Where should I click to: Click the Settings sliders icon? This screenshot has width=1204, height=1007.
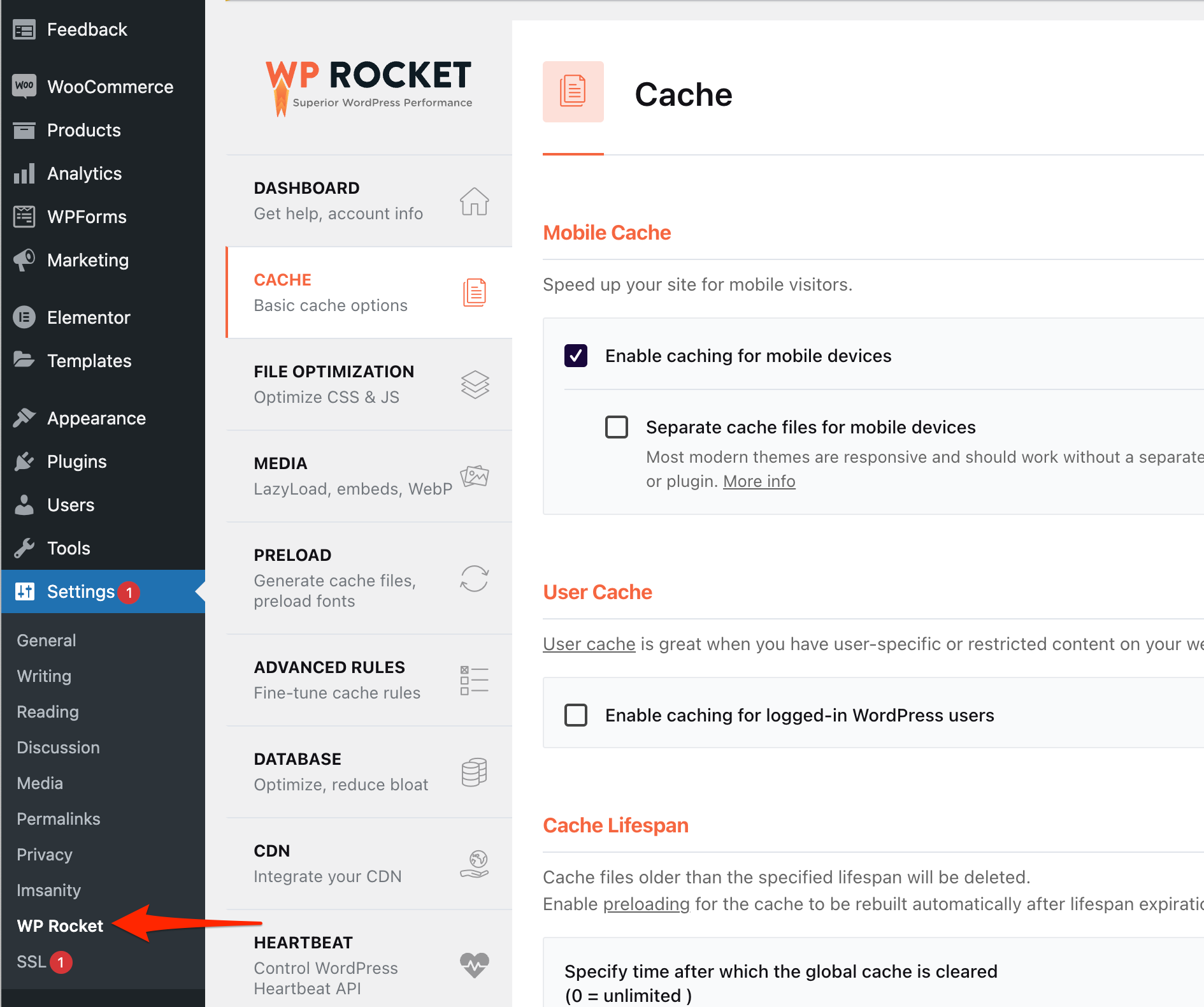25,591
